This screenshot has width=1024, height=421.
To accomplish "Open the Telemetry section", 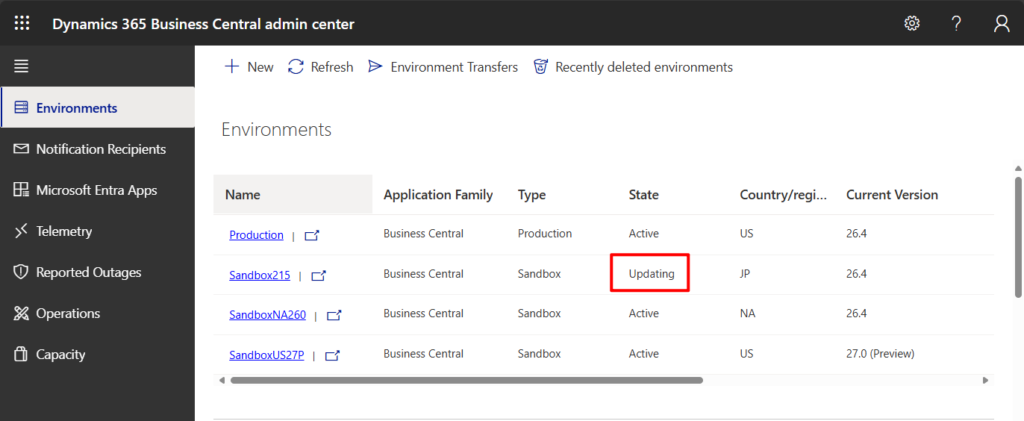I will pos(64,231).
